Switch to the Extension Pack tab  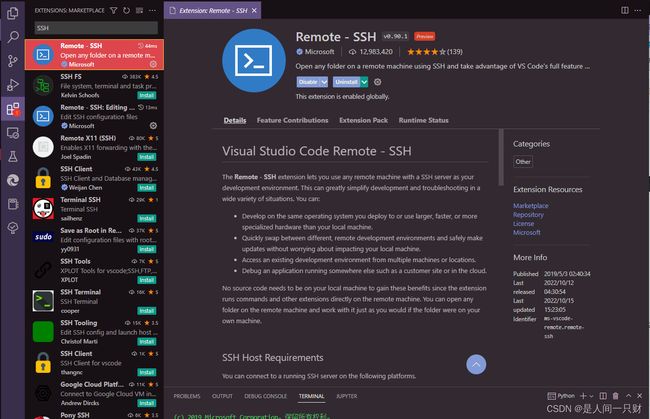tap(363, 120)
